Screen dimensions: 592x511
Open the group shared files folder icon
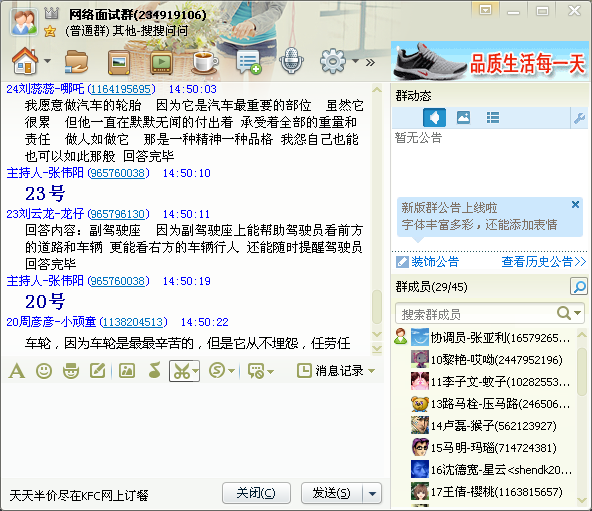point(76,62)
